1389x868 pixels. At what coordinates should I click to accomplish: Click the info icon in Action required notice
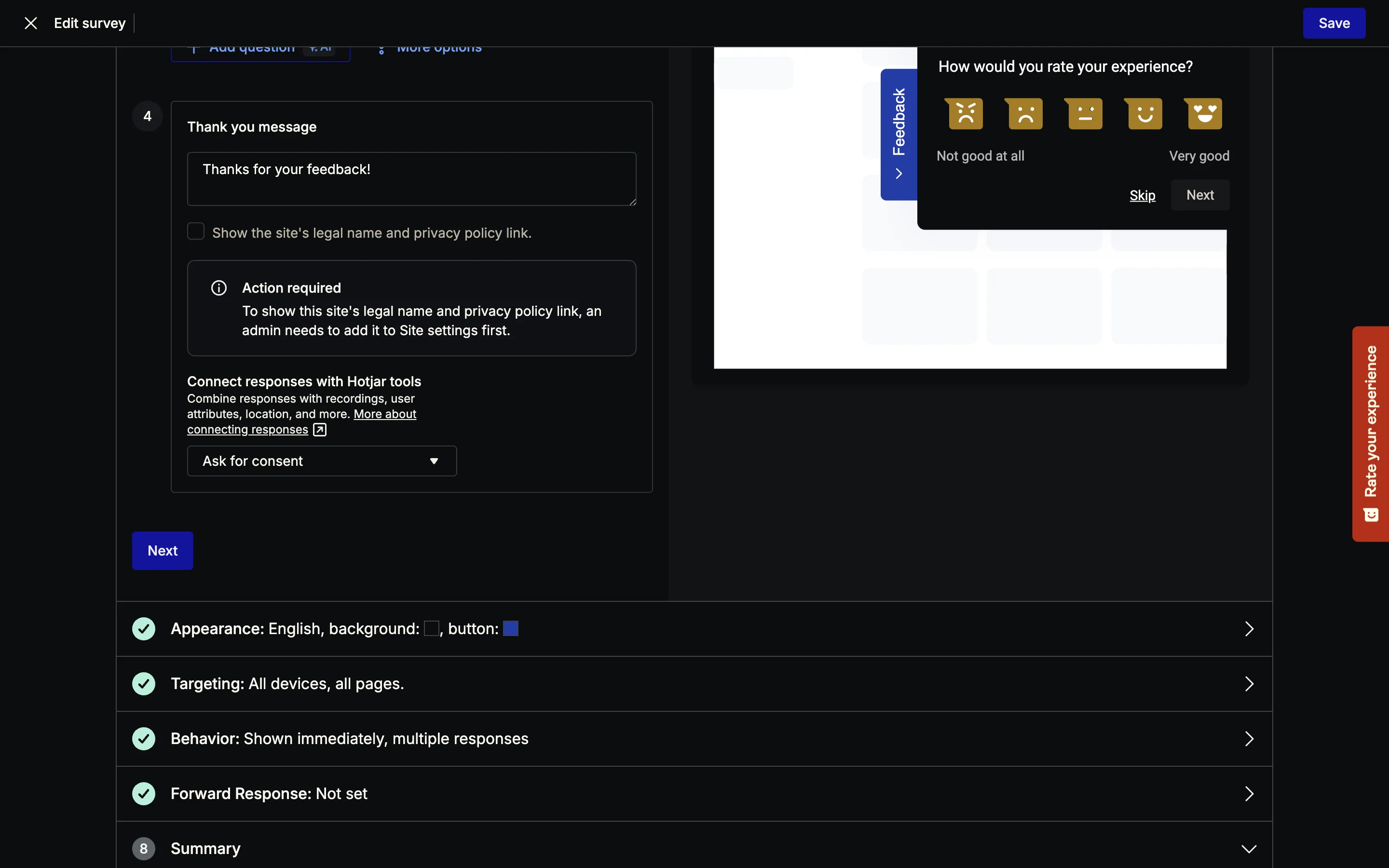[x=218, y=287]
